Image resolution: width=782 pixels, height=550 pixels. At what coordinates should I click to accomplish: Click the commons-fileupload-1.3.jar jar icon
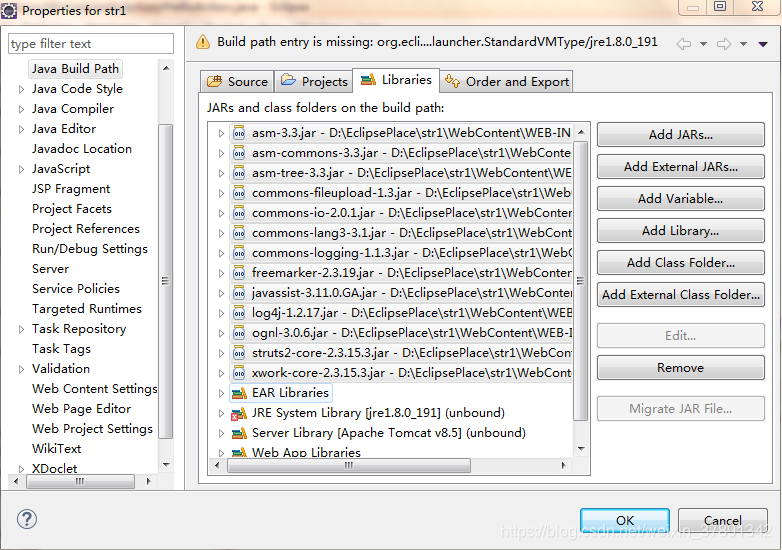click(239, 193)
